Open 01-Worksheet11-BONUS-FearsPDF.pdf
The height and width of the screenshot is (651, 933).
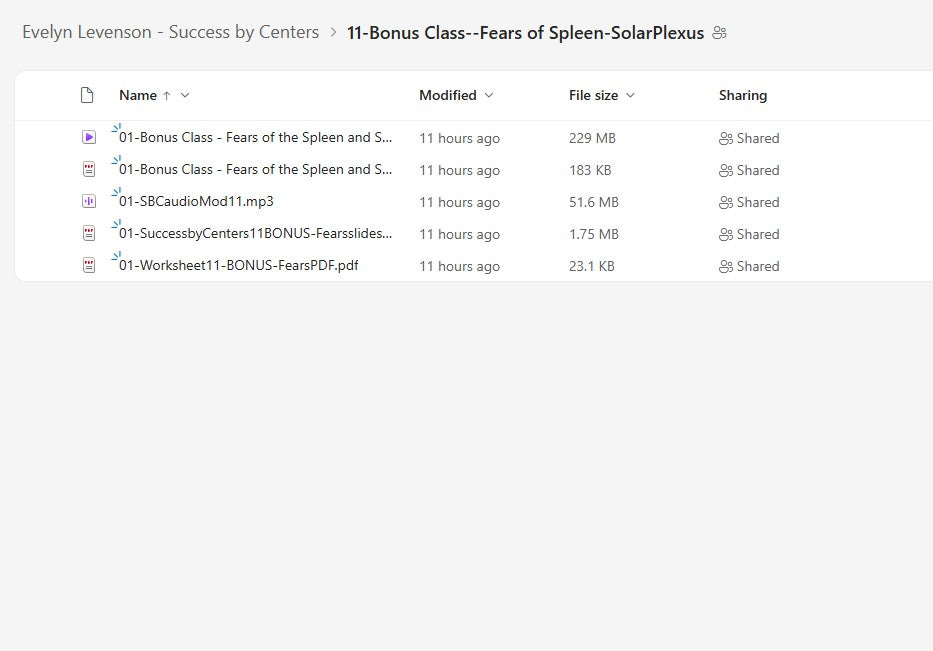point(239,266)
